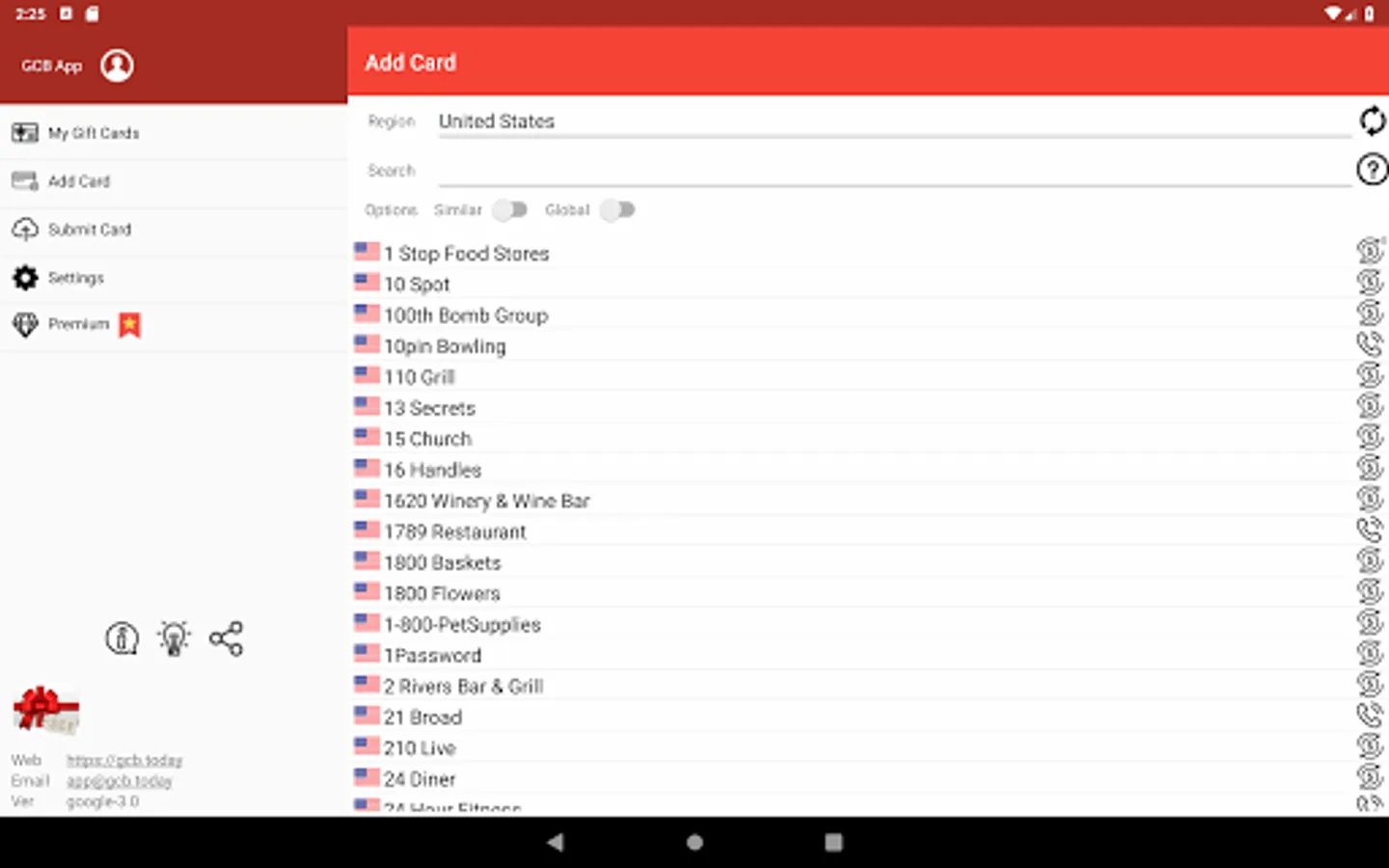Click online balance icon for 24 Diner
The height and width of the screenshot is (868, 1389).
tap(1370, 776)
